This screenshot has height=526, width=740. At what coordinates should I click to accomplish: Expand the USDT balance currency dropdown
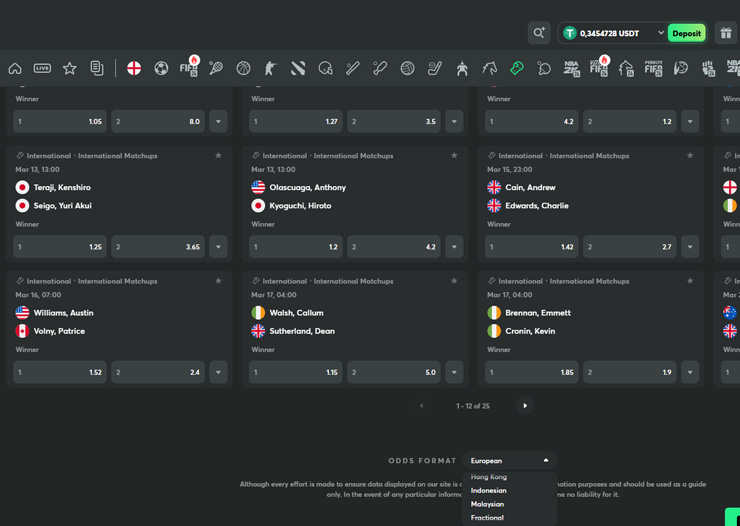point(660,33)
